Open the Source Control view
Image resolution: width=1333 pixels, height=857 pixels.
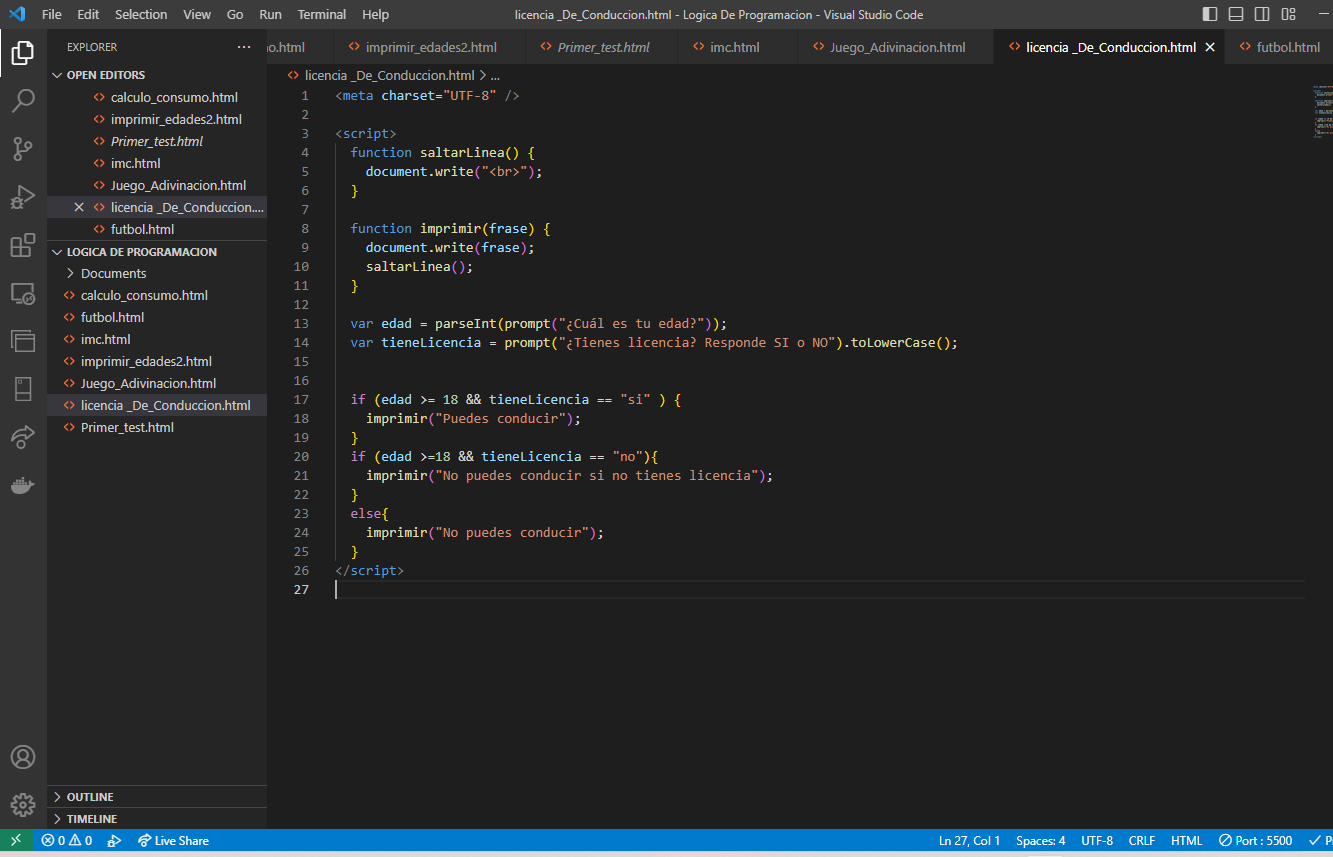coord(23,149)
